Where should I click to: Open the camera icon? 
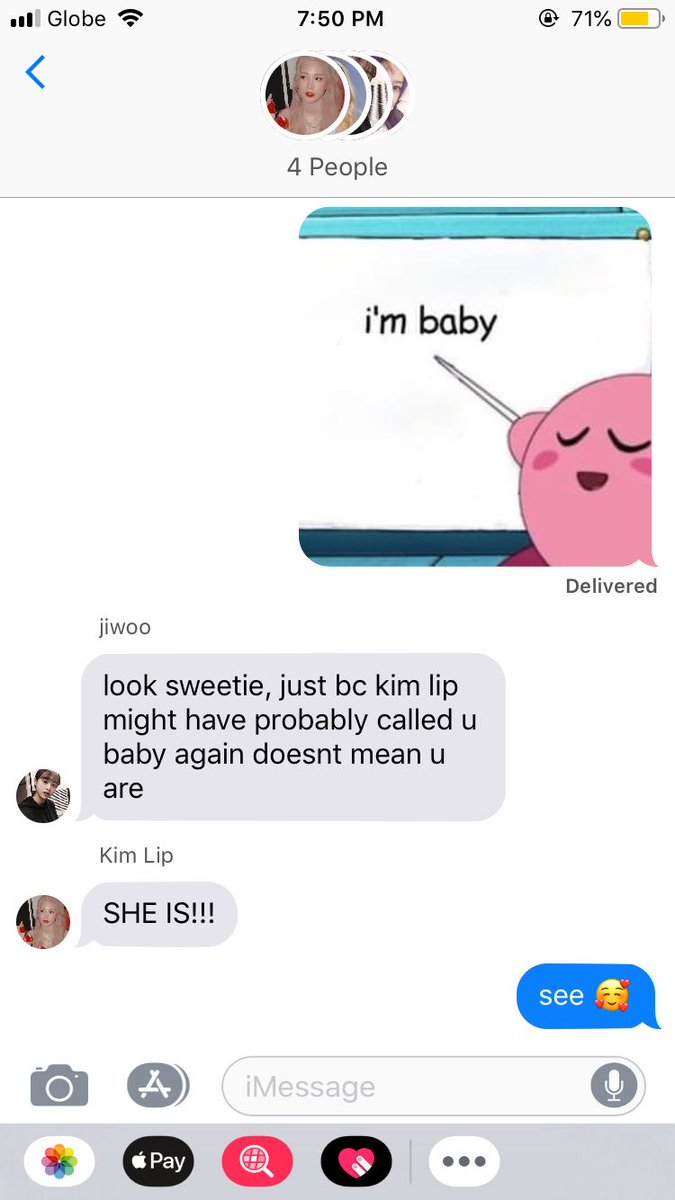[59, 1086]
